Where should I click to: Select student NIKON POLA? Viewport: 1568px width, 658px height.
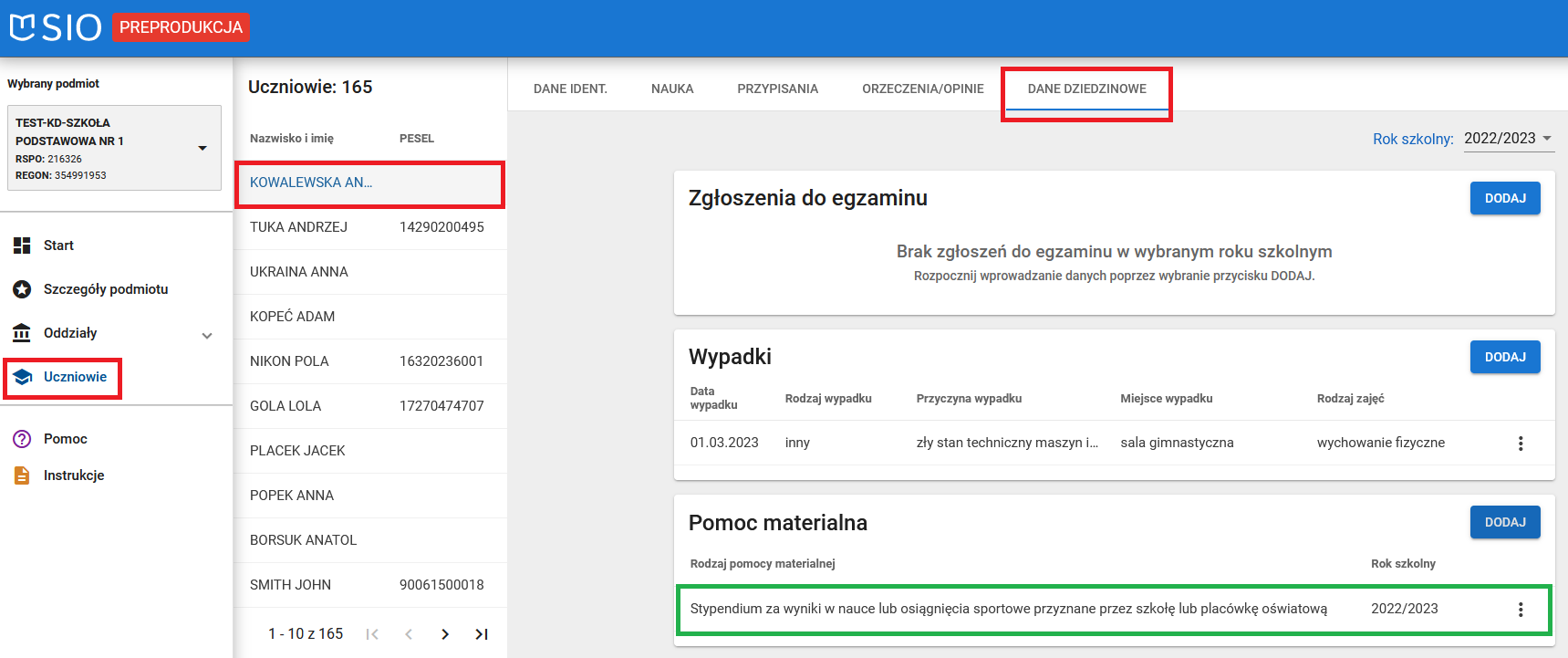click(289, 361)
